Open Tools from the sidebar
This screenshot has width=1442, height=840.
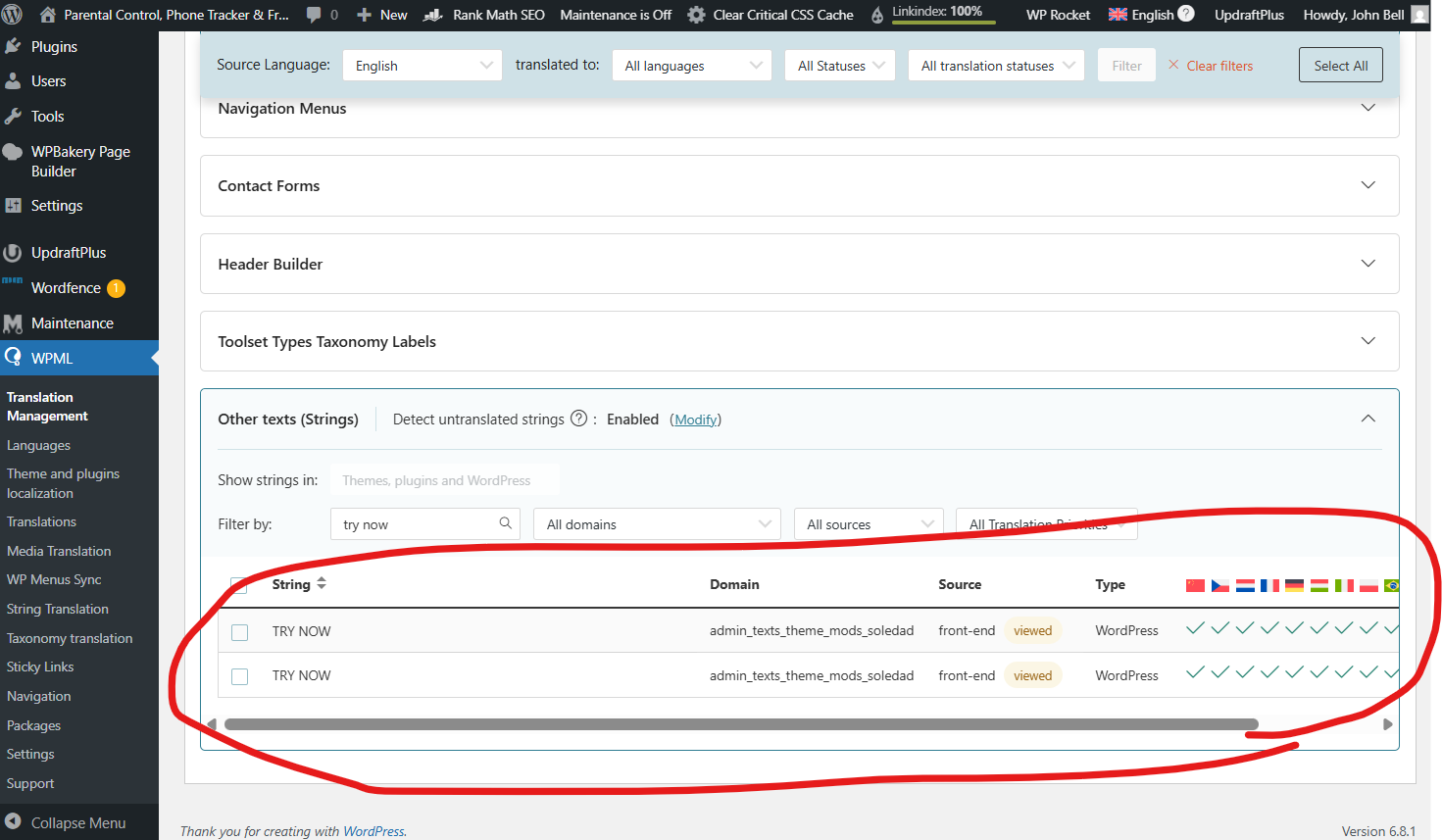(x=47, y=117)
